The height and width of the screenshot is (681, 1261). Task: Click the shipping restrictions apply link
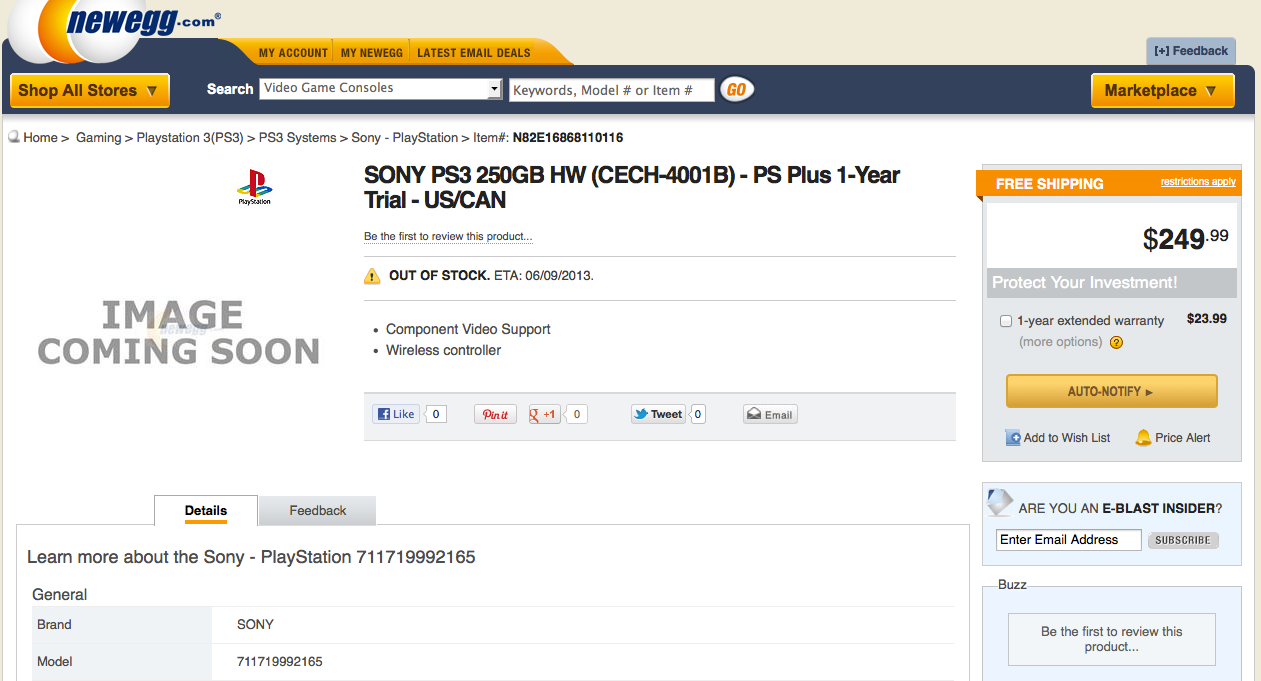pyautogui.click(x=1198, y=182)
